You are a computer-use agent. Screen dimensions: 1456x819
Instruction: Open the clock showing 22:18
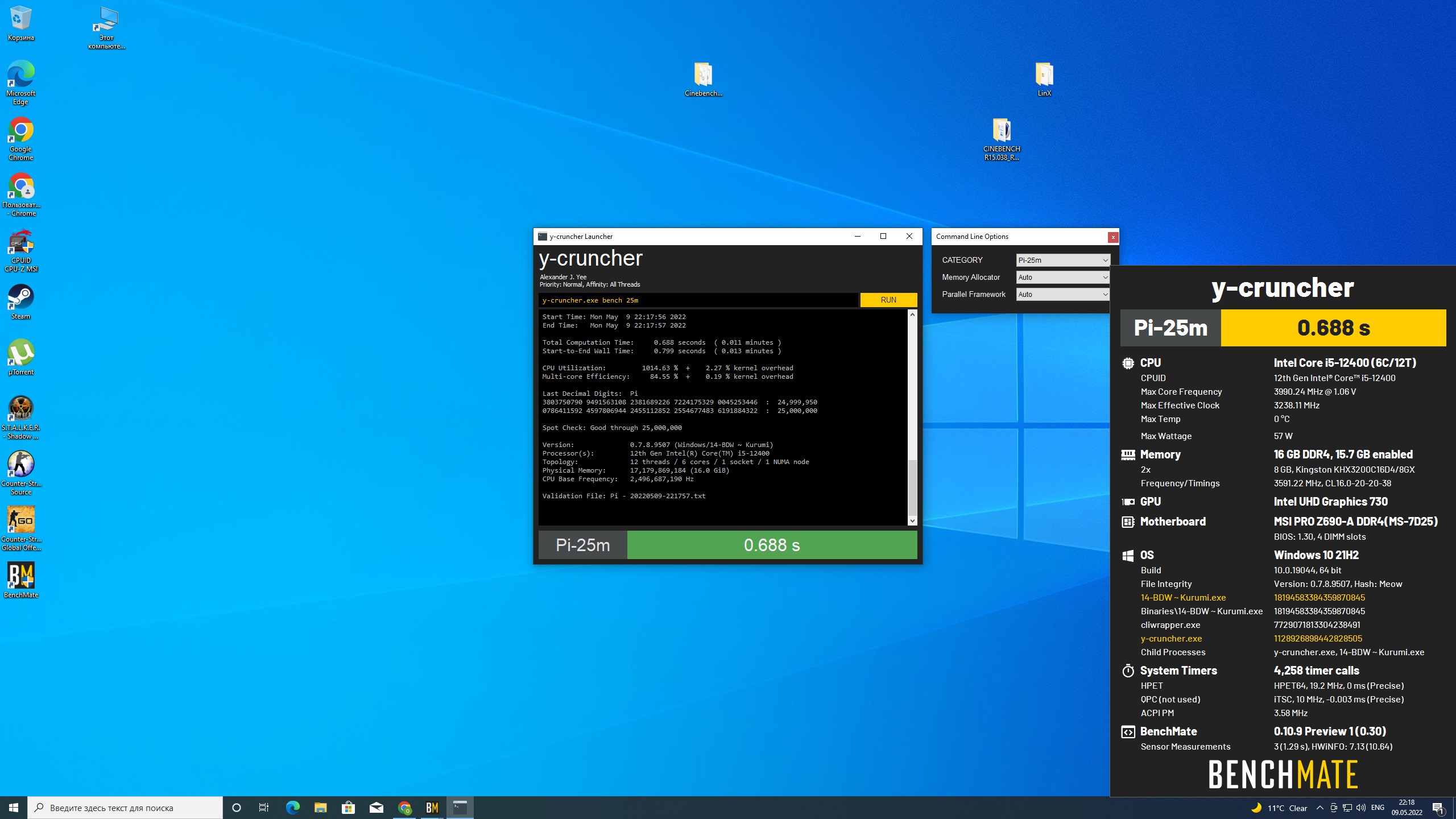click(1407, 808)
